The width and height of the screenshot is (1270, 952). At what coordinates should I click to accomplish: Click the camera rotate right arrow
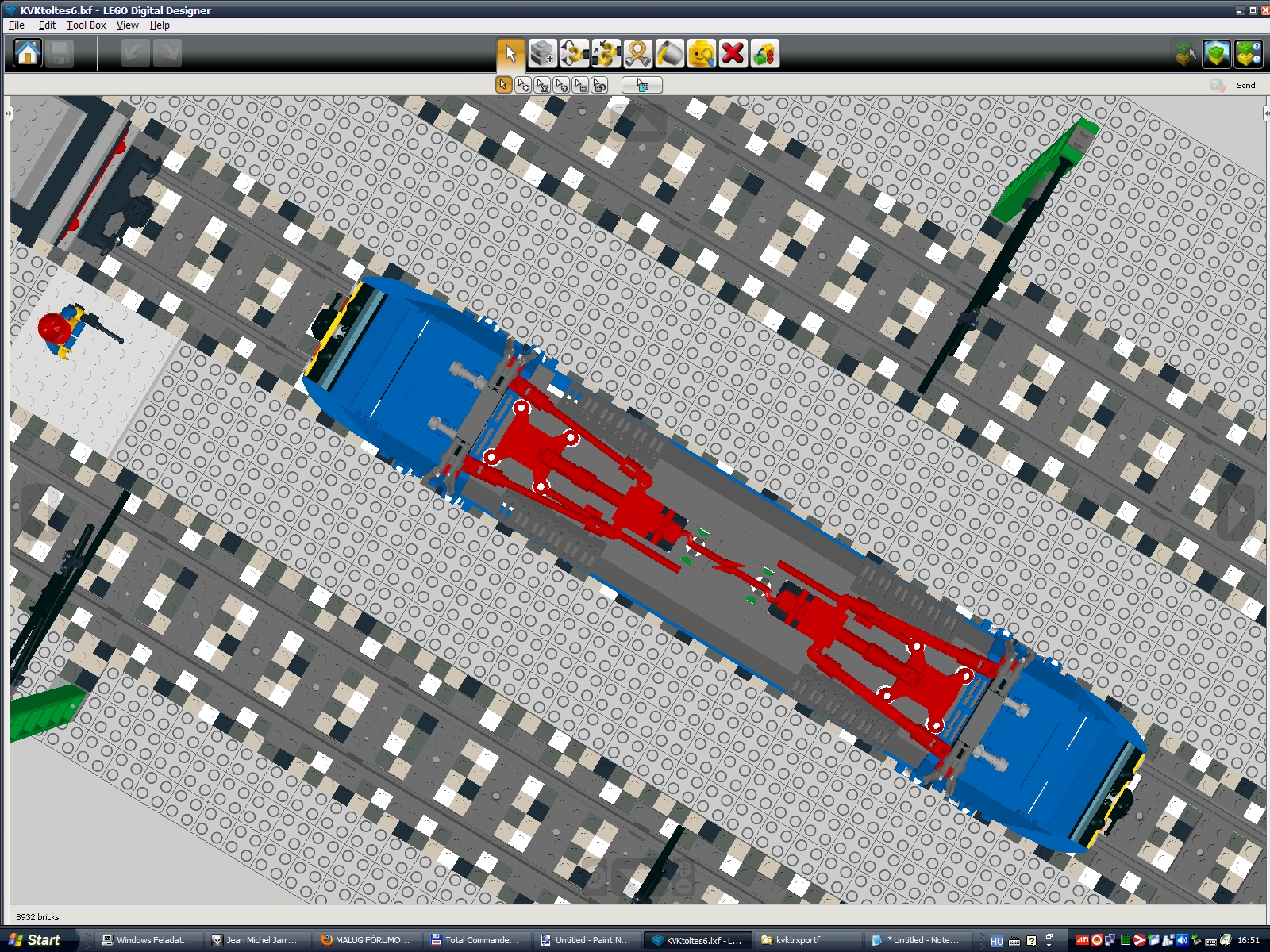click(x=1235, y=511)
